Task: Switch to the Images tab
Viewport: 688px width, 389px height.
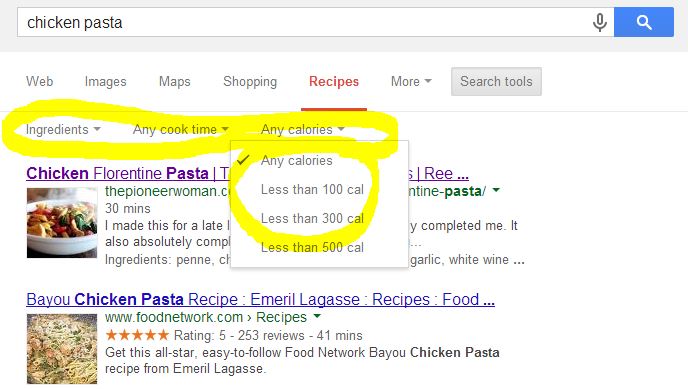Action: tap(105, 81)
